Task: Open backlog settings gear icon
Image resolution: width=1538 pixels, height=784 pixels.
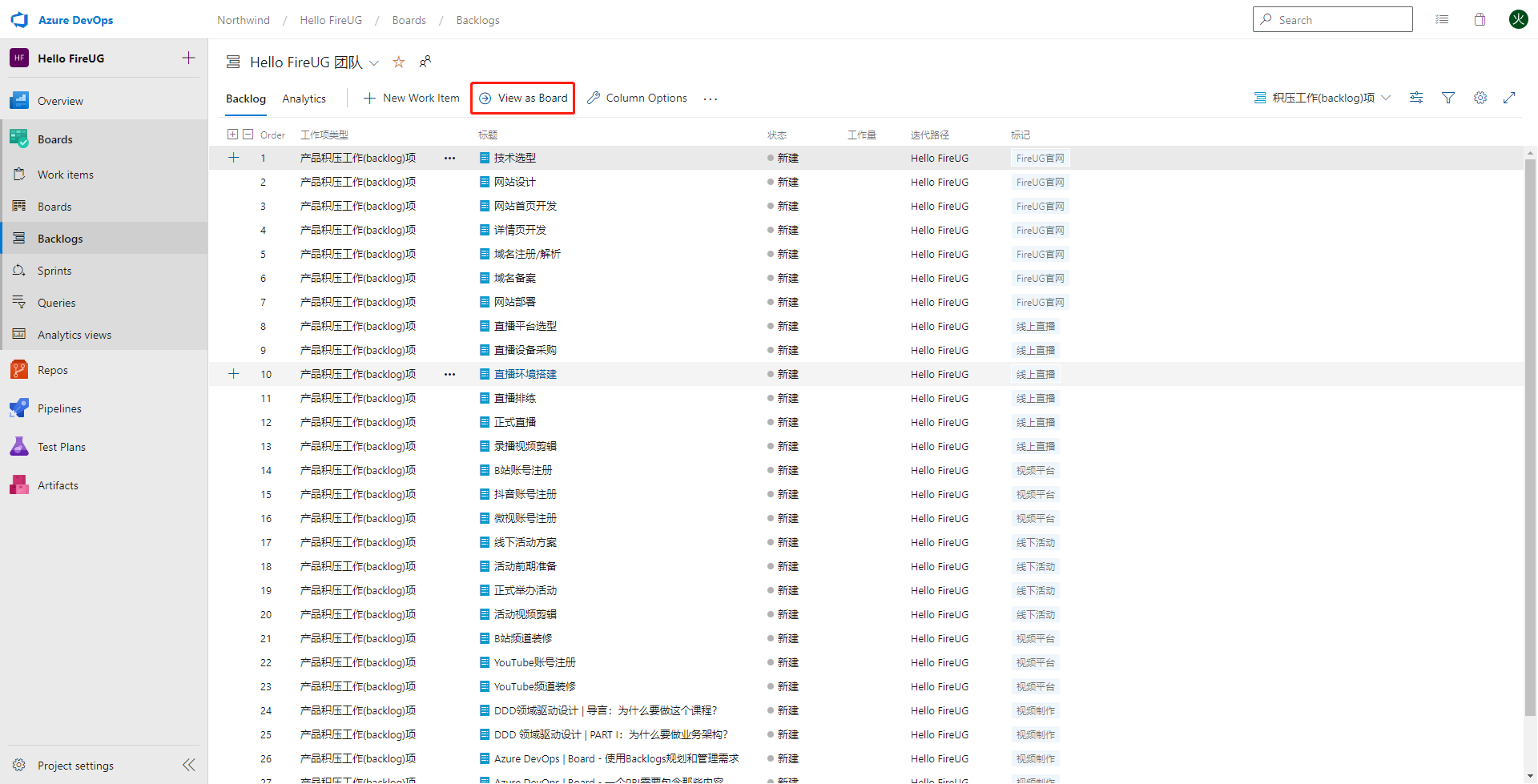Action: click(x=1480, y=98)
